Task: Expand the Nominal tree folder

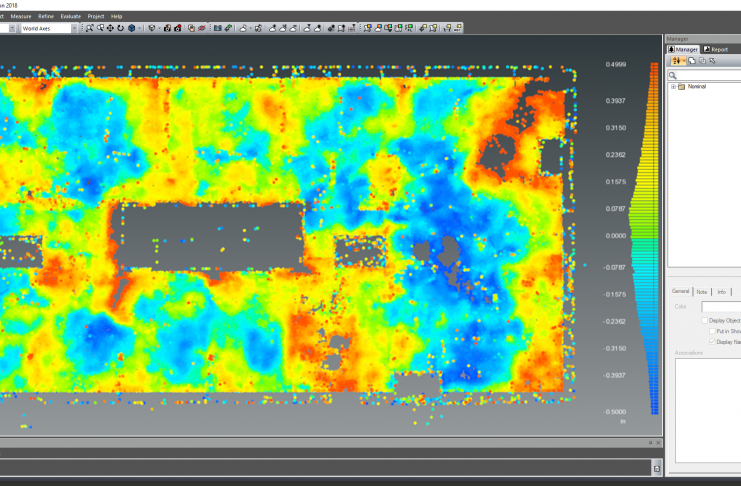Action: pos(672,87)
